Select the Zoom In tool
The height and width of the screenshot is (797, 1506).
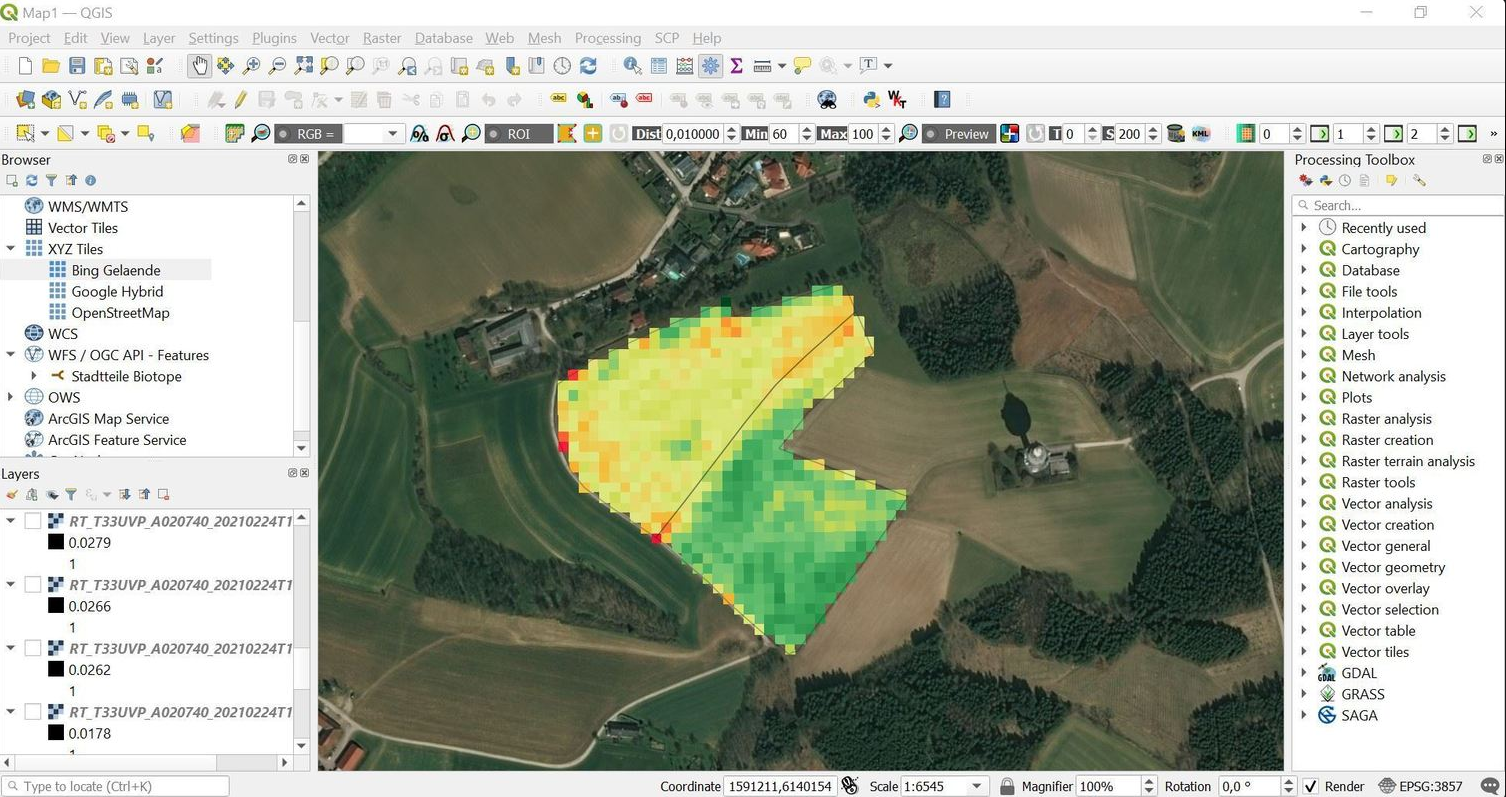pyautogui.click(x=250, y=65)
